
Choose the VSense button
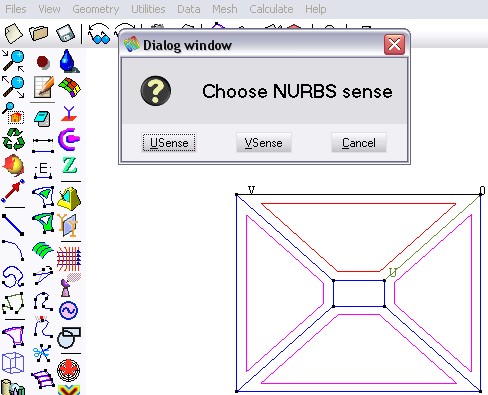click(x=264, y=143)
